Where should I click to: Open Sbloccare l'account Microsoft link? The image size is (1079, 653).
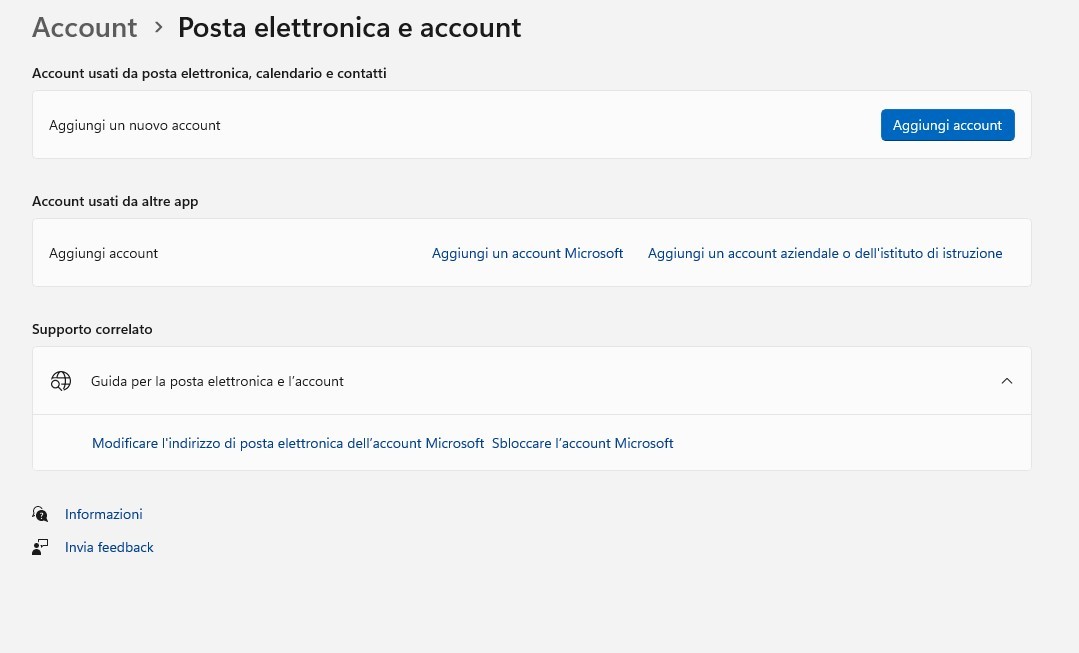point(582,443)
